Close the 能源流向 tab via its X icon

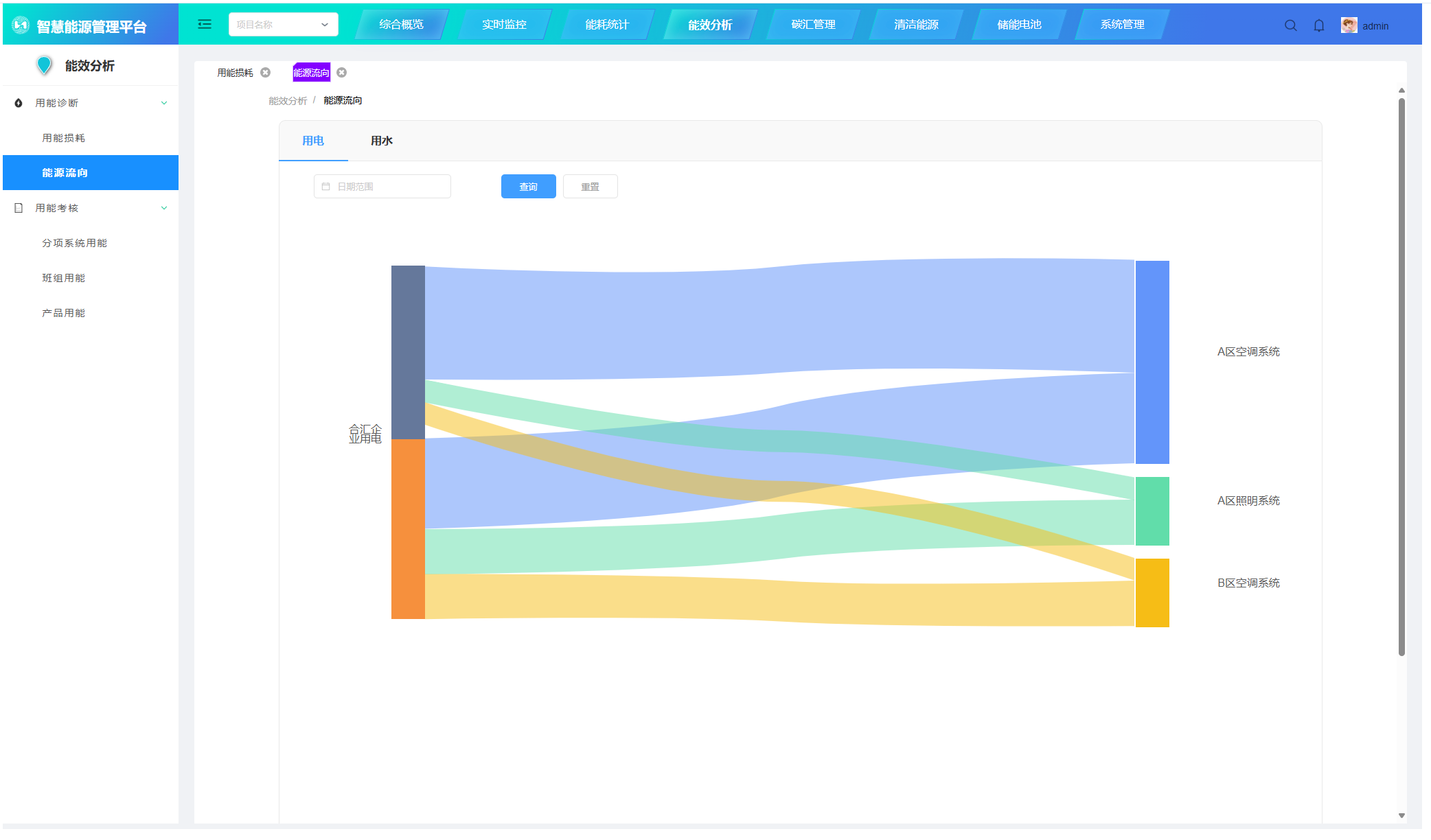pos(342,73)
